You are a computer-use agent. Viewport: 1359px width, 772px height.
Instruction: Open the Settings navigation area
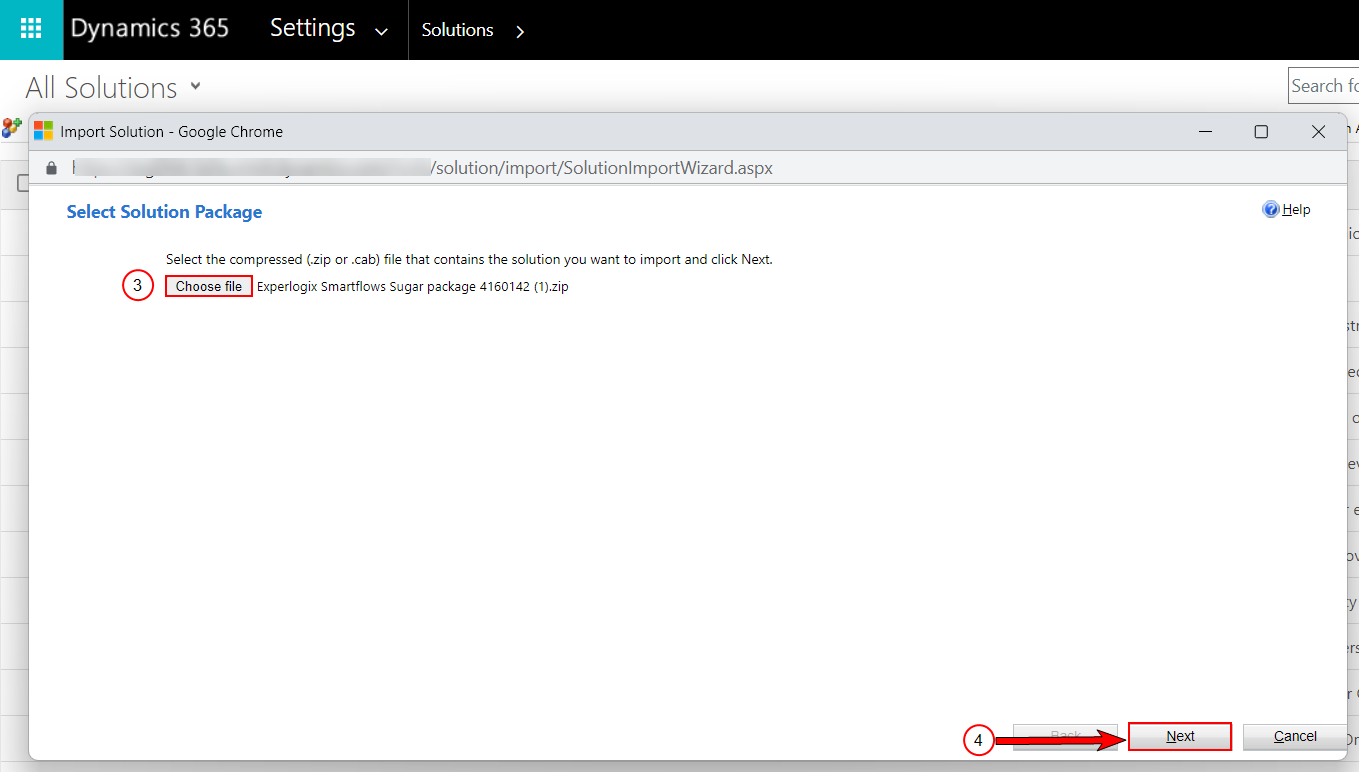[312, 29]
